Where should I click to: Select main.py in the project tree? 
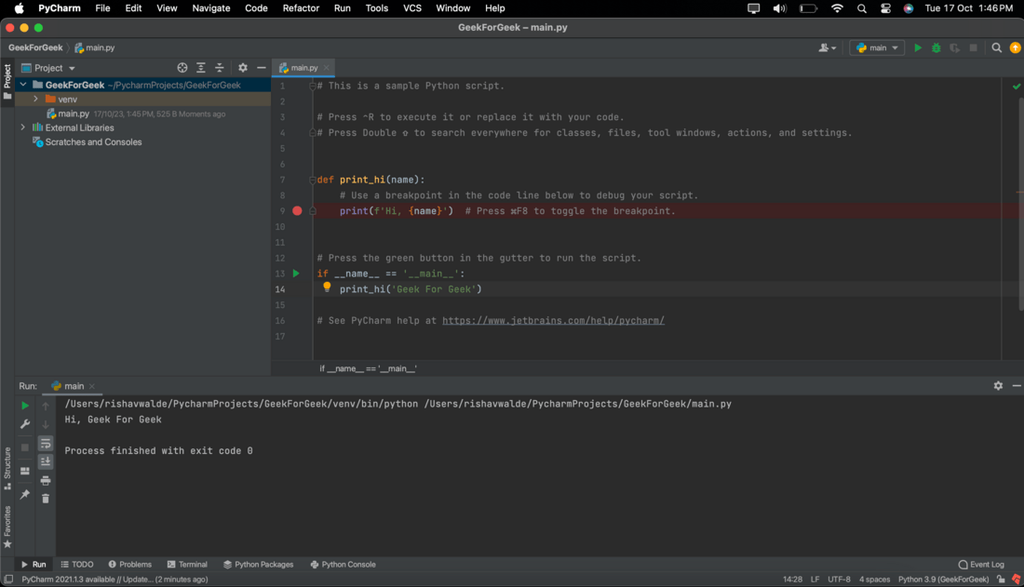(73, 114)
